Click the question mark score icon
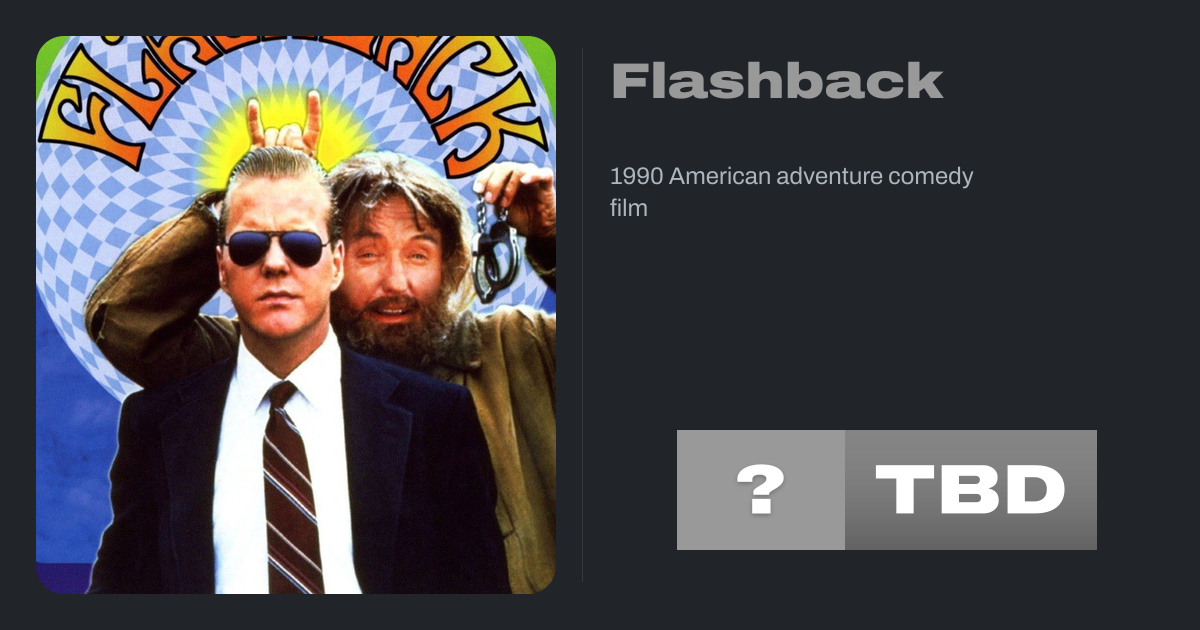1200x630 pixels. 761,490
